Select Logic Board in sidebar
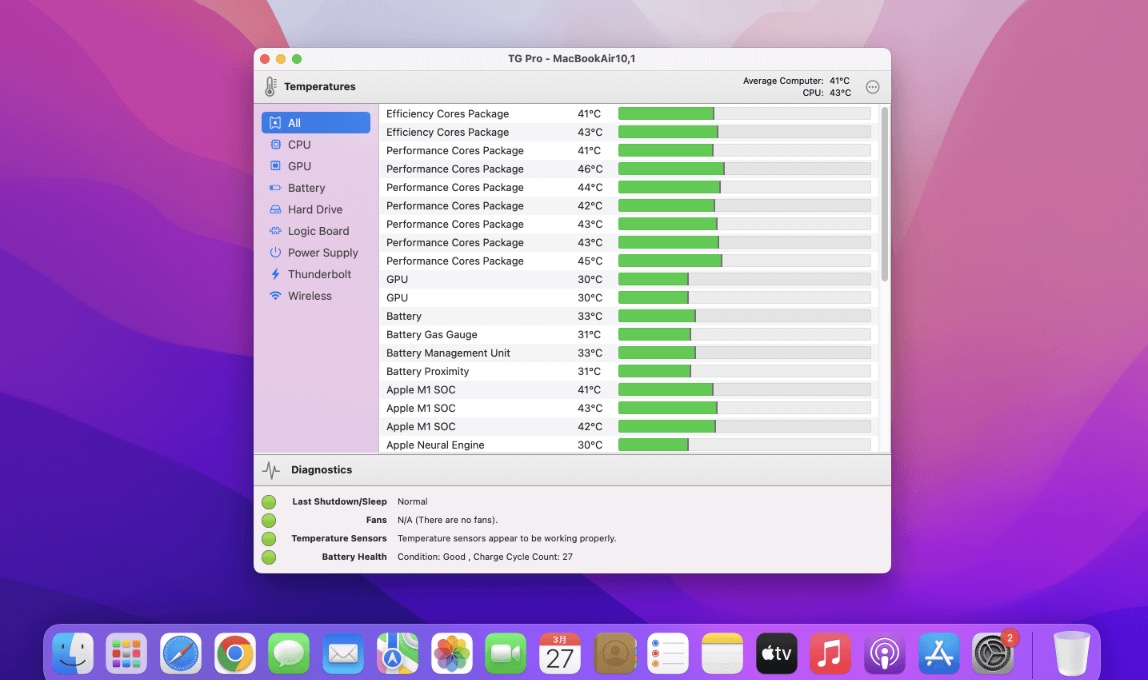This screenshot has height=680, width=1148. point(318,231)
